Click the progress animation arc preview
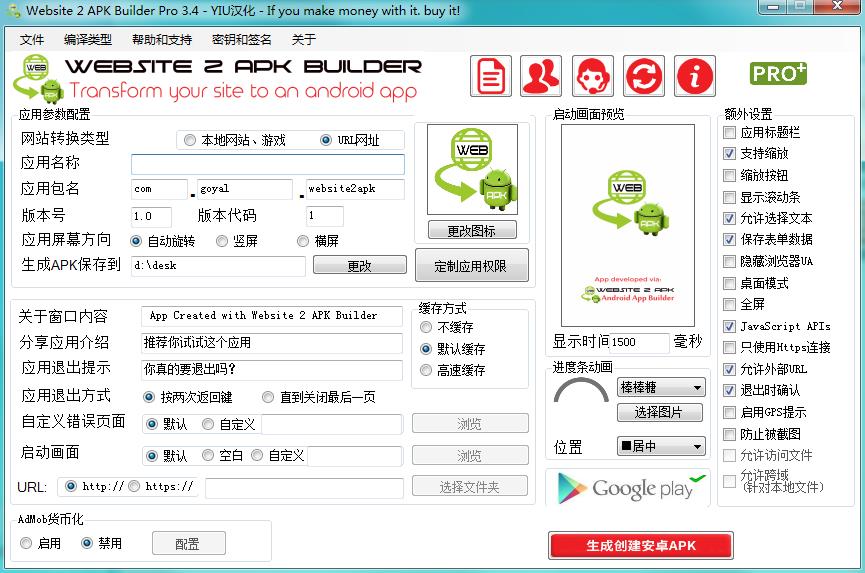 click(x=580, y=390)
